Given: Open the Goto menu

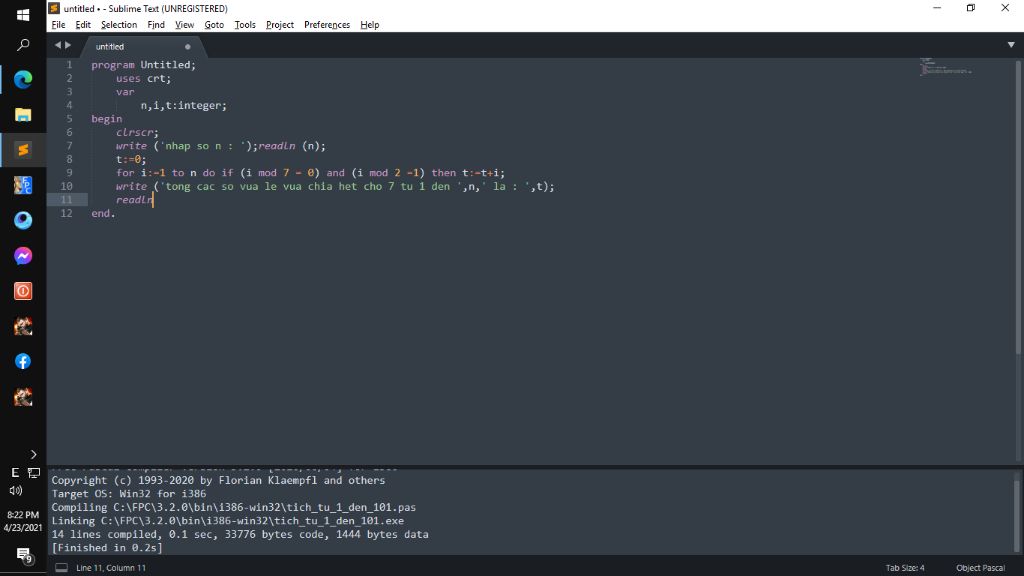Looking at the screenshot, I should click(x=214, y=25).
